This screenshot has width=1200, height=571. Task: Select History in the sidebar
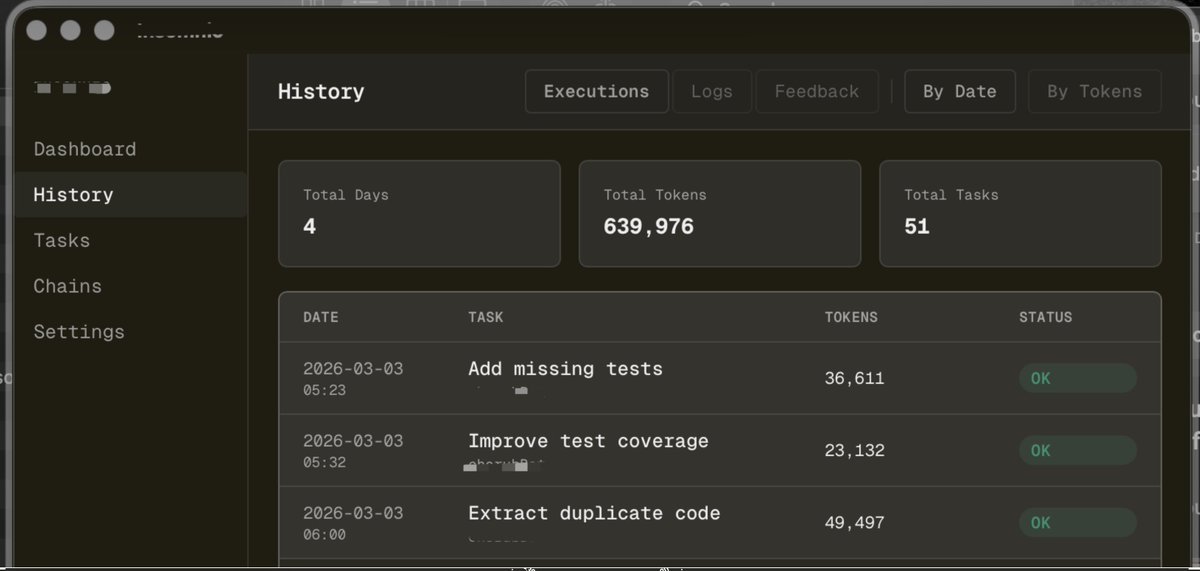[x=130, y=195]
